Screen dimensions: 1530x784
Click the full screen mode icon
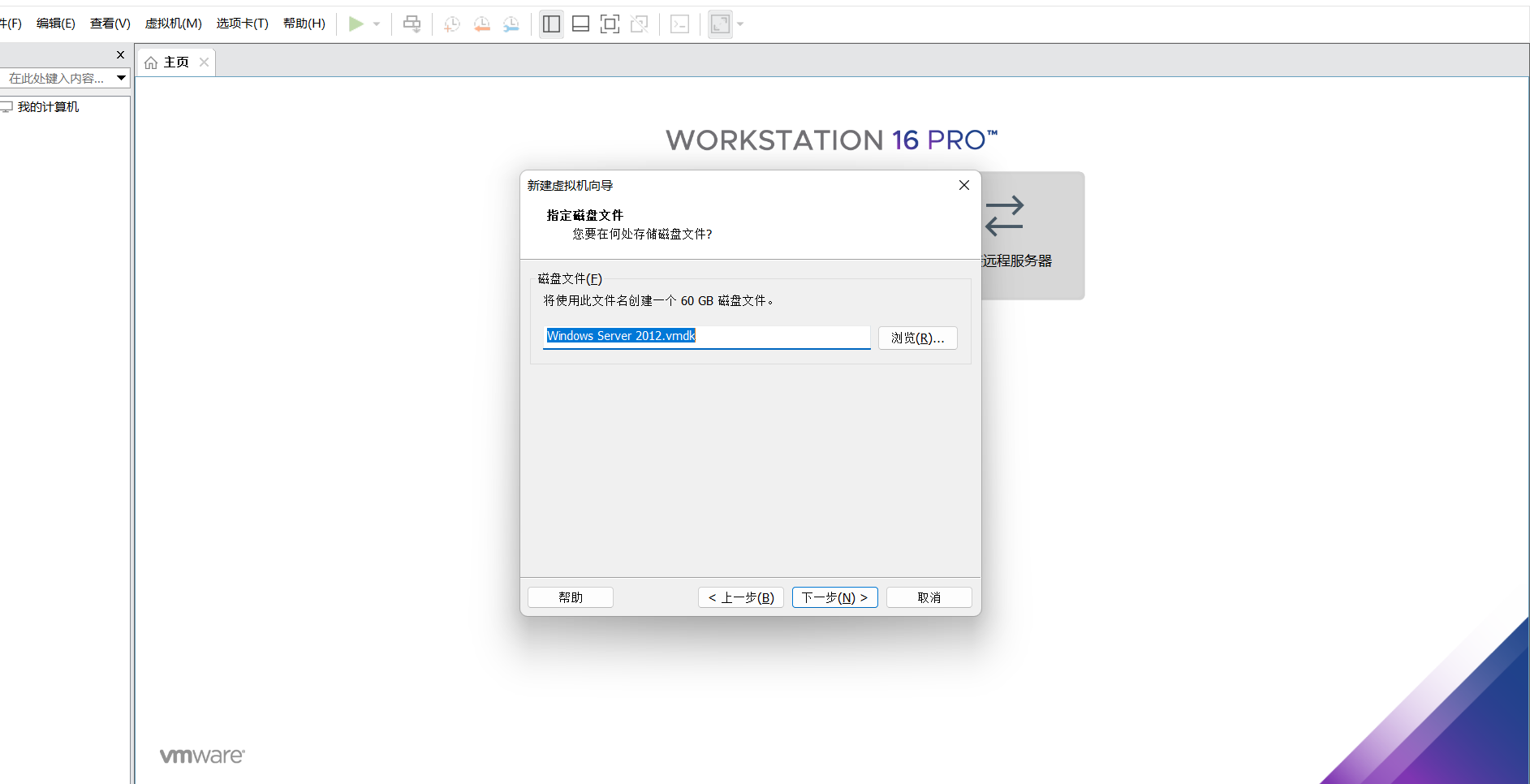pos(610,24)
